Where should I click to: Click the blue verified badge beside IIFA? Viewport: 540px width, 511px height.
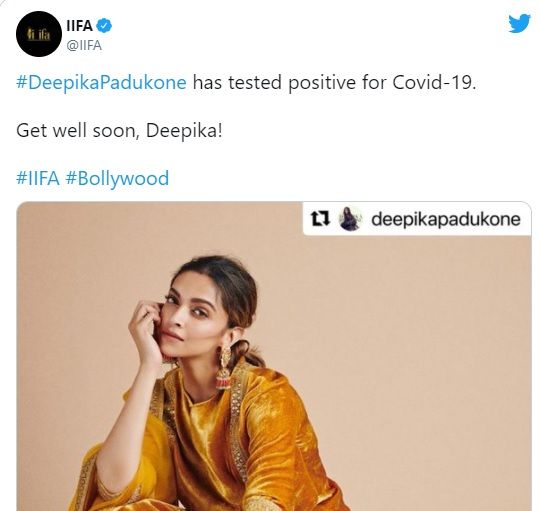[x=104, y=26]
